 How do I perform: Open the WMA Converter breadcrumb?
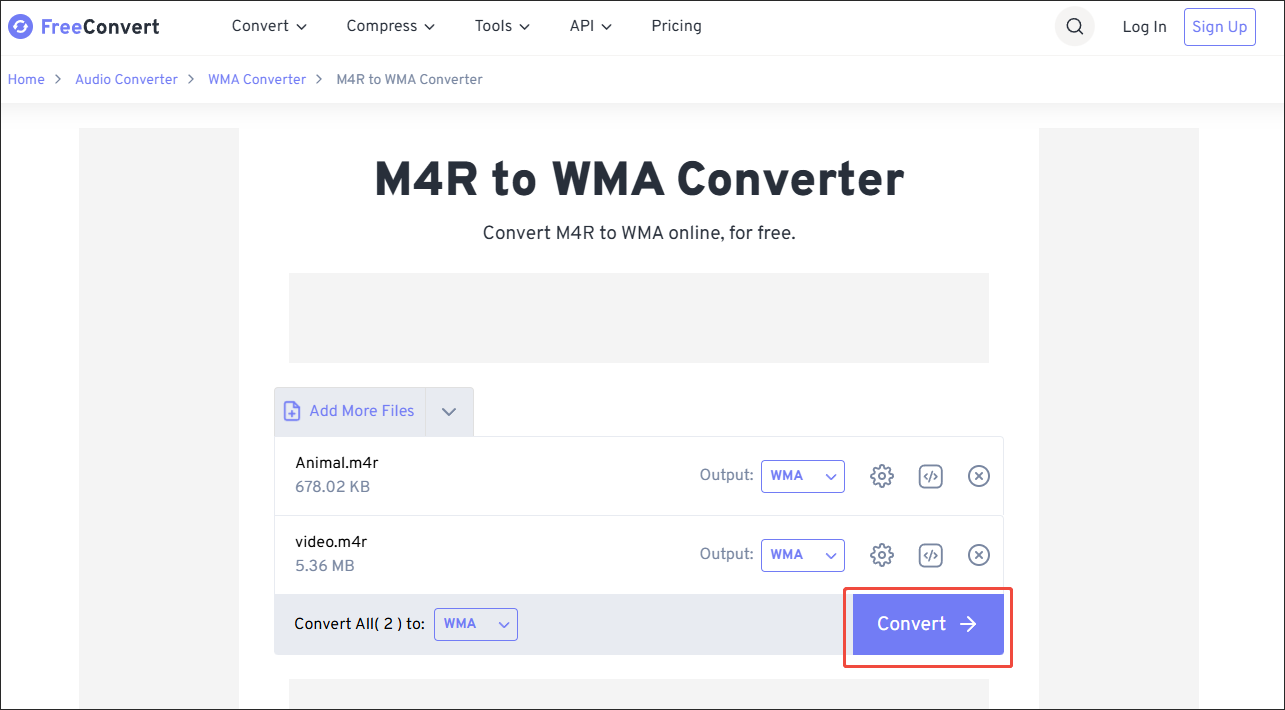click(x=257, y=79)
